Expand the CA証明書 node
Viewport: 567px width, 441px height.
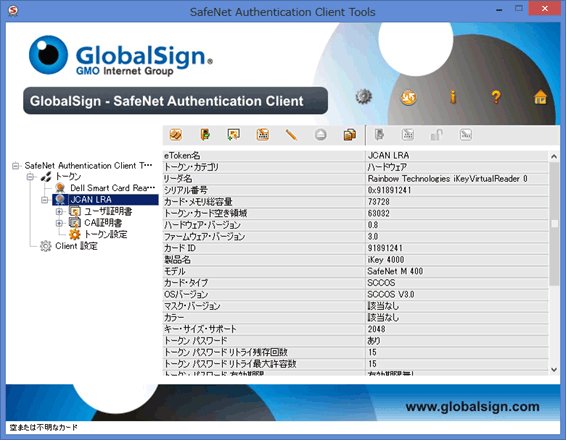tap(59, 223)
